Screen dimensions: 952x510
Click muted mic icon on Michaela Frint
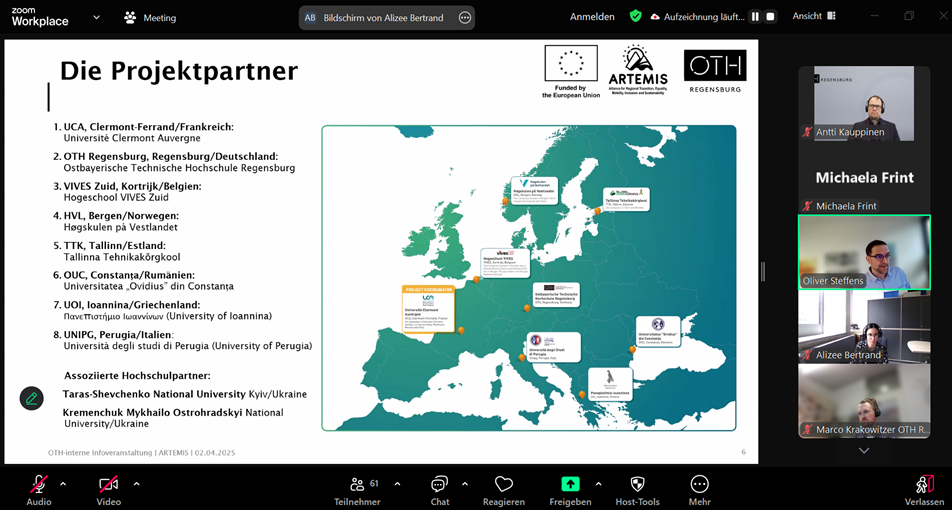(807, 206)
